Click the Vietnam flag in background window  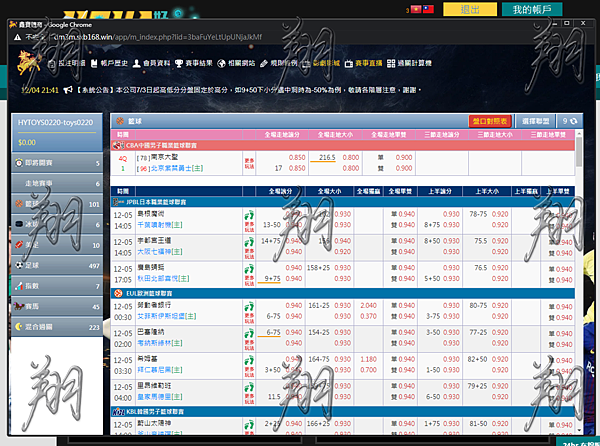(416, 9)
